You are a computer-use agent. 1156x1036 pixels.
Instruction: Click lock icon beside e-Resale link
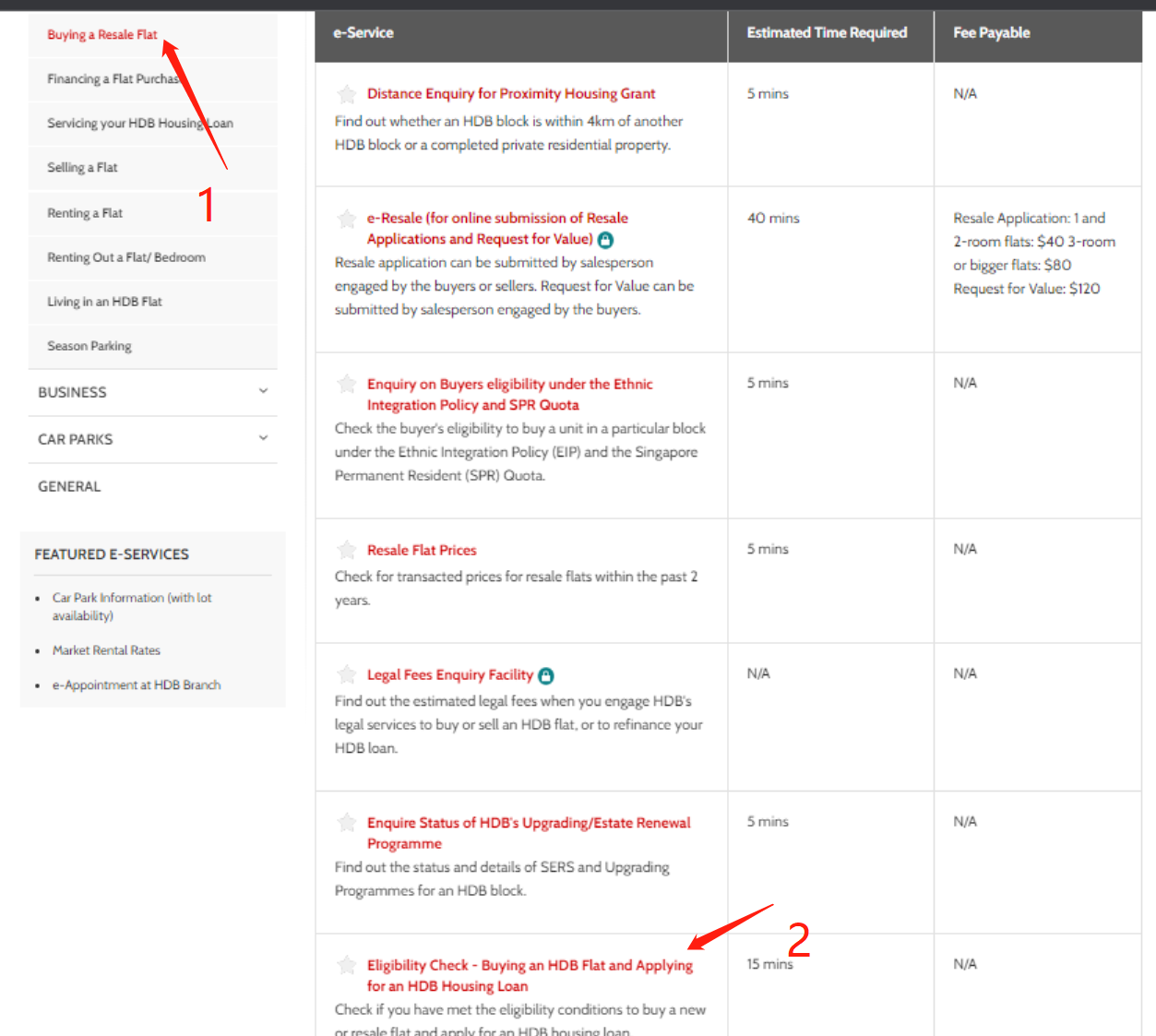coord(605,240)
